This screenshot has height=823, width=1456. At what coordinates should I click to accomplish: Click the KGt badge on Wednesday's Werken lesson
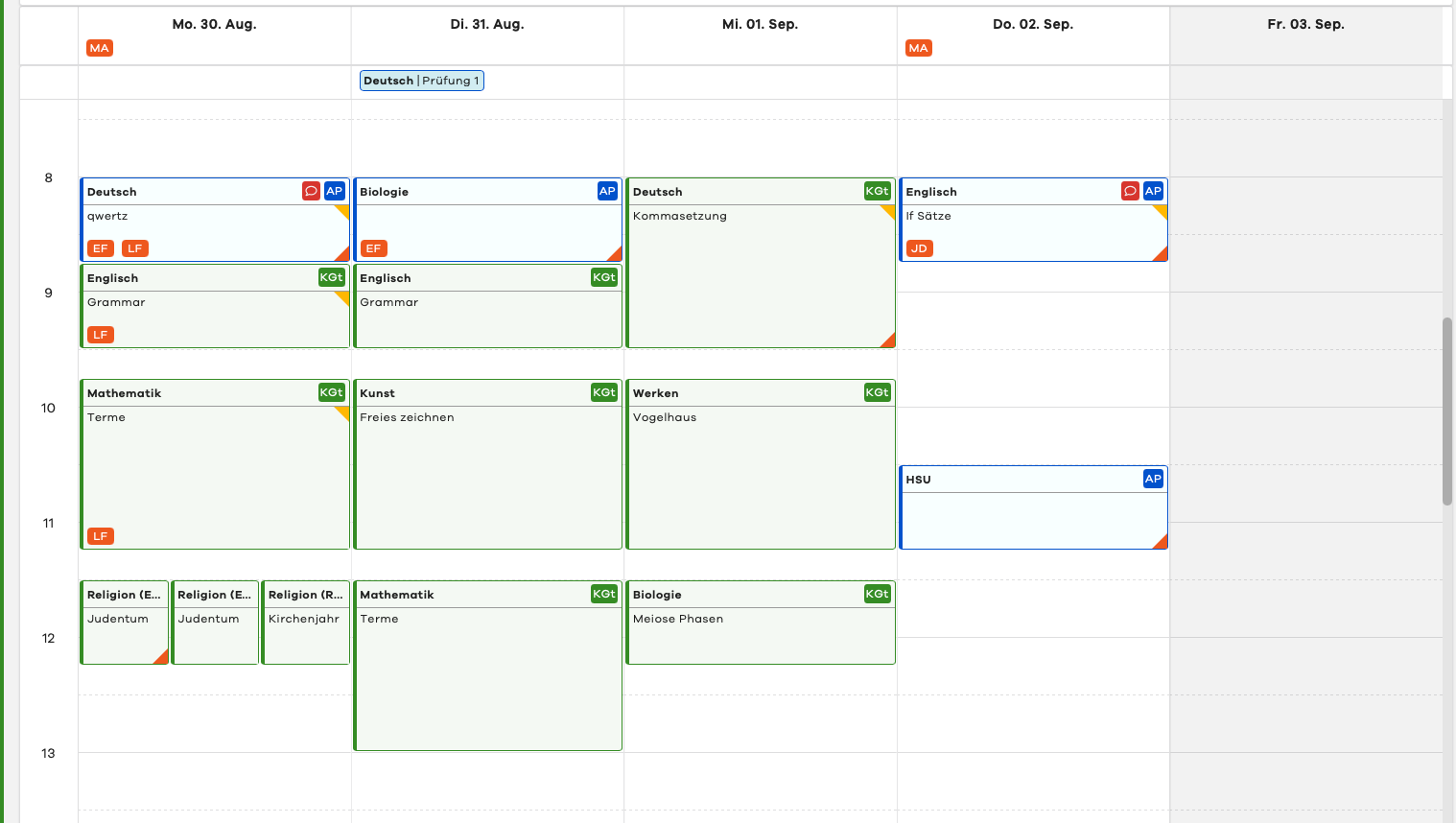tap(877, 392)
